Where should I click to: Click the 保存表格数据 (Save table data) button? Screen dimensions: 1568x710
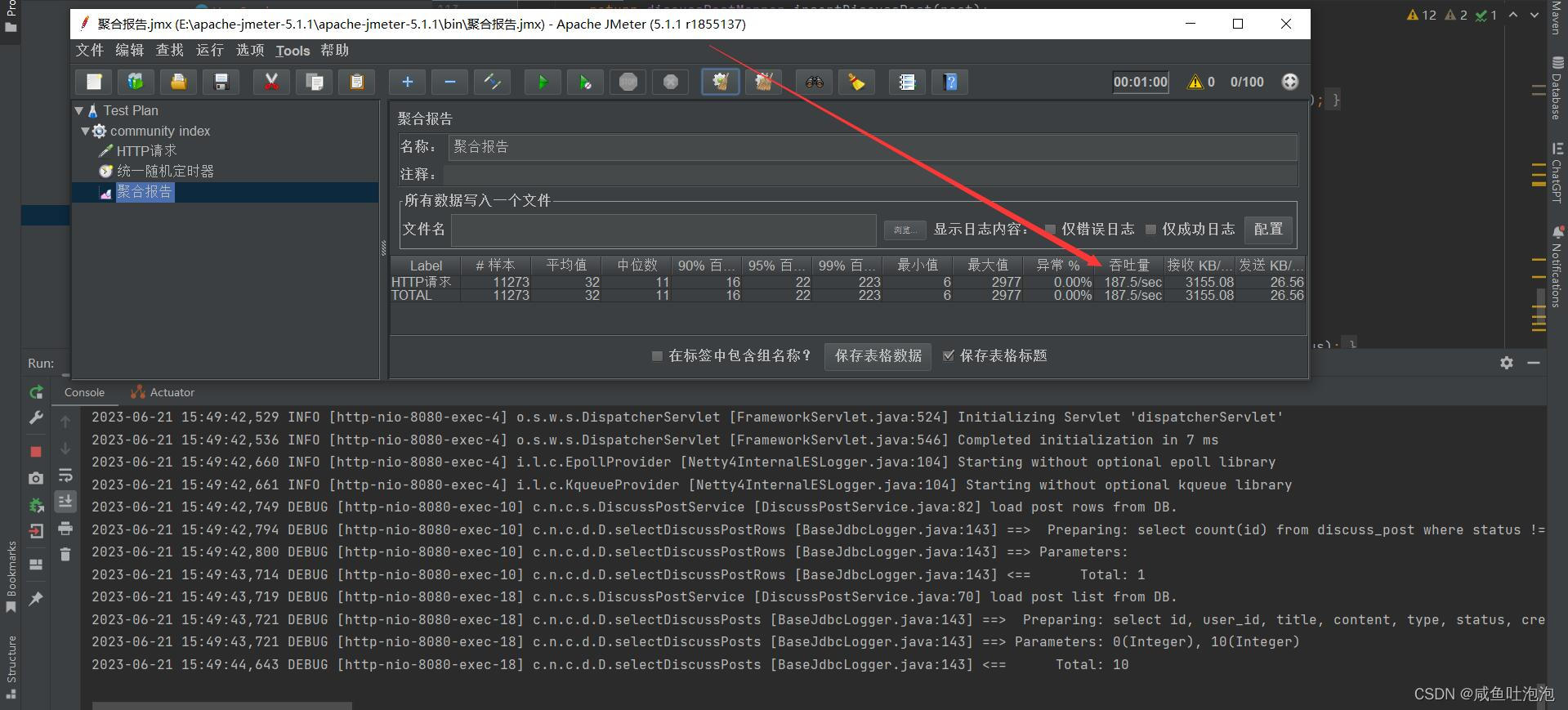(878, 356)
